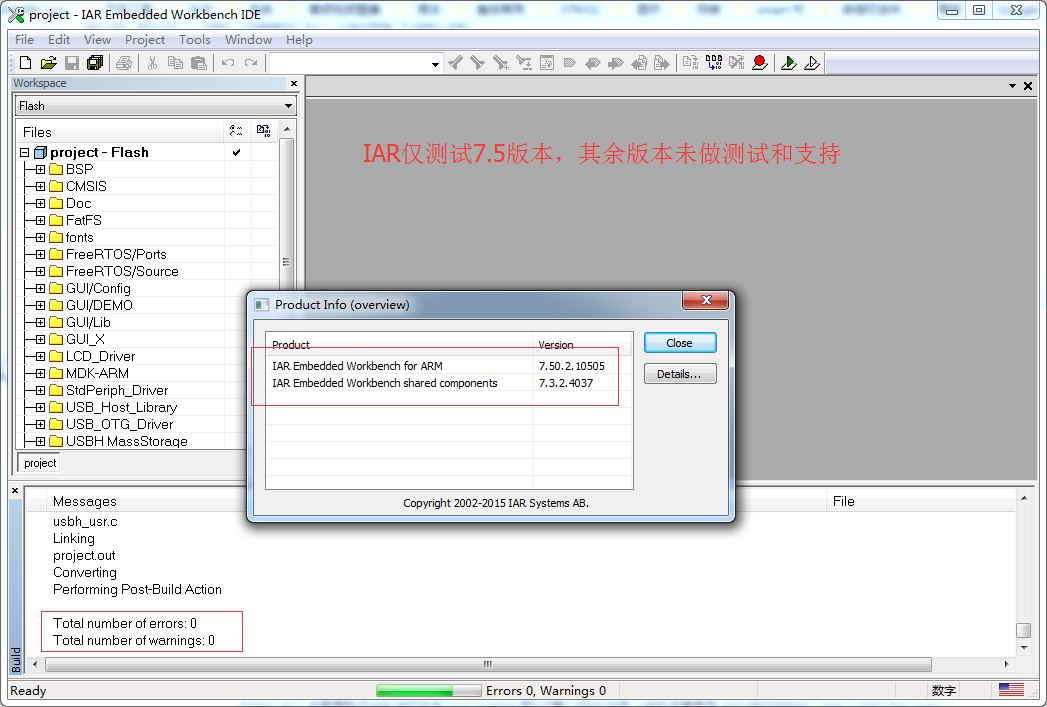Open the Edit menu
The height and width of the screenshot is (707, 1047).
59,39
